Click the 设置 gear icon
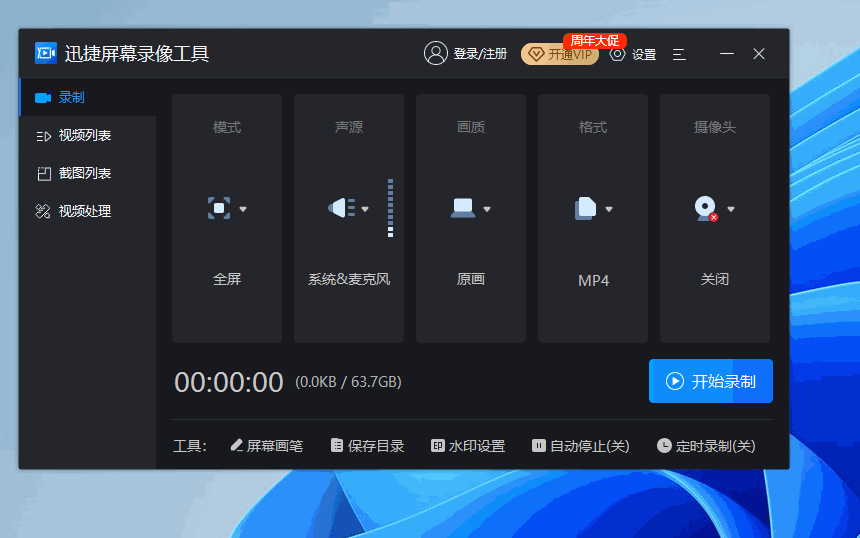The height and width of the screenshot is (538, 860). (x=618, y=54)
